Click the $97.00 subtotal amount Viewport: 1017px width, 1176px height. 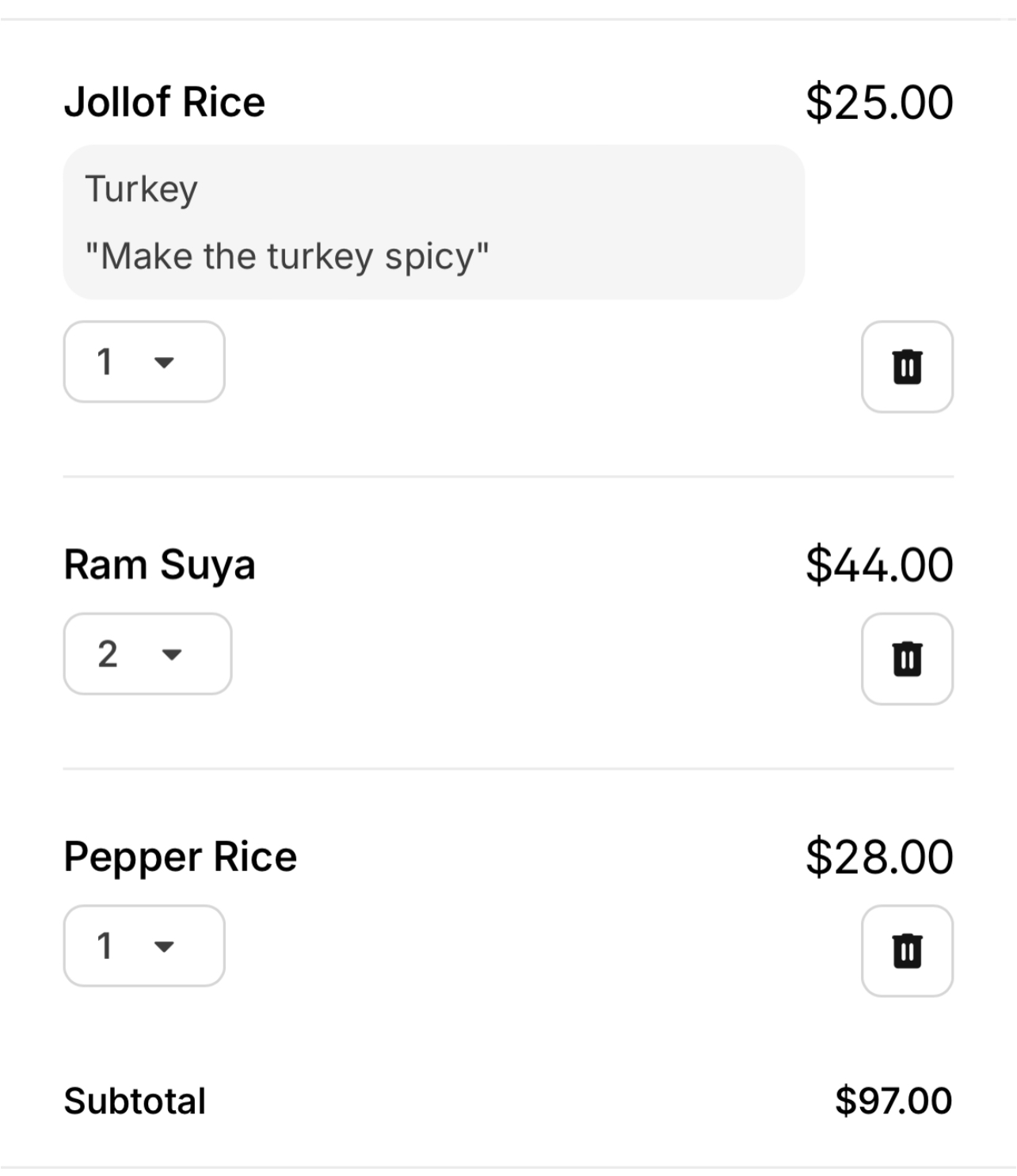point(893,1101)
